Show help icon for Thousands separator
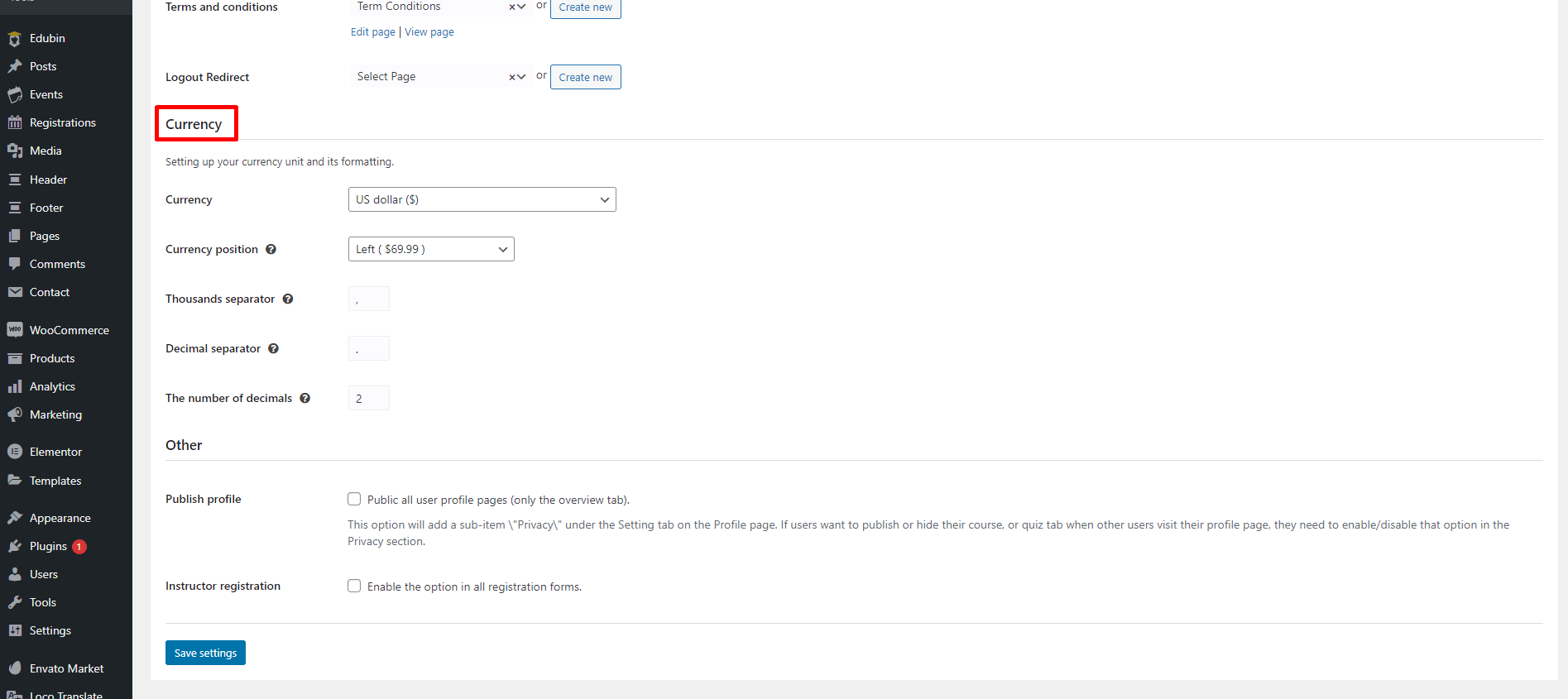1568x699 pixels. (x=288, y=299)
